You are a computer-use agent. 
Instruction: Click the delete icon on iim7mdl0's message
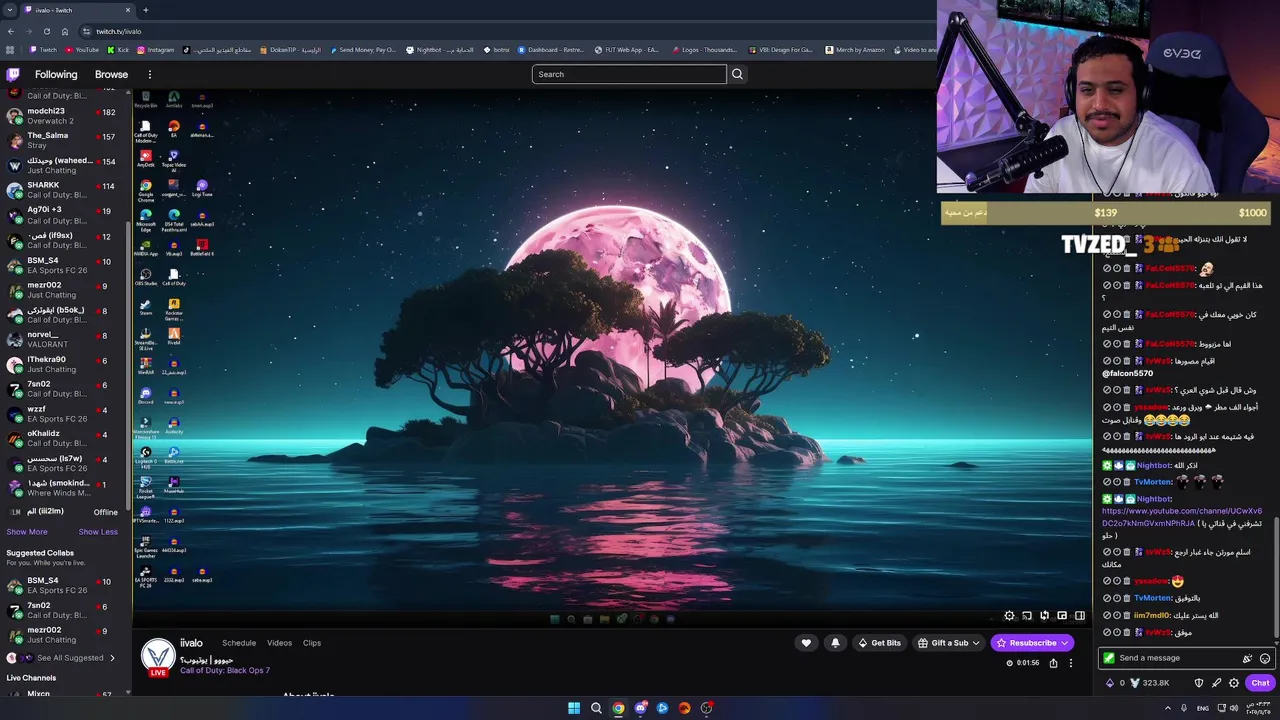1127,616
